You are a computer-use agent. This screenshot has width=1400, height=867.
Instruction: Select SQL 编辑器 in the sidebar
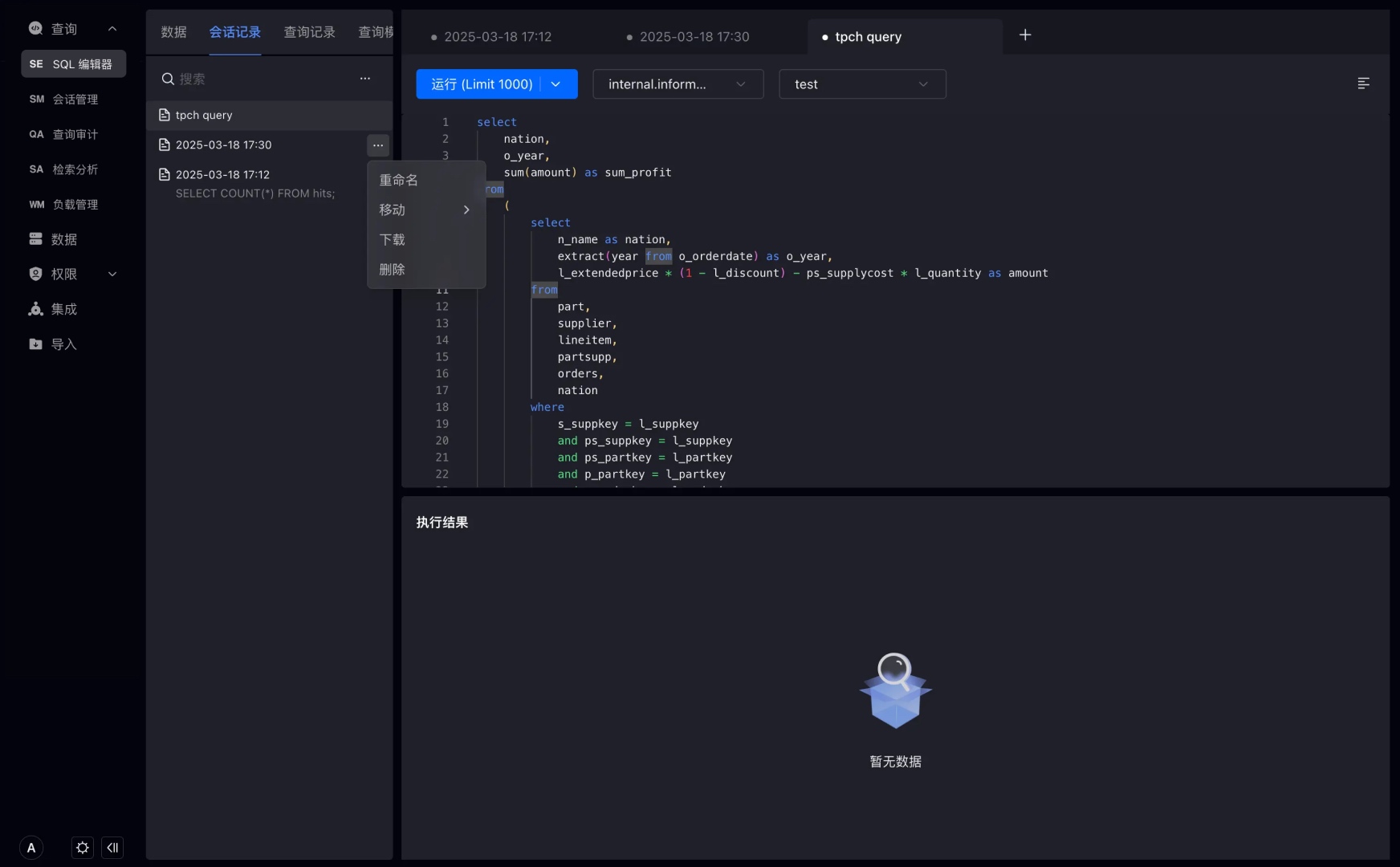tap(73, 64)
